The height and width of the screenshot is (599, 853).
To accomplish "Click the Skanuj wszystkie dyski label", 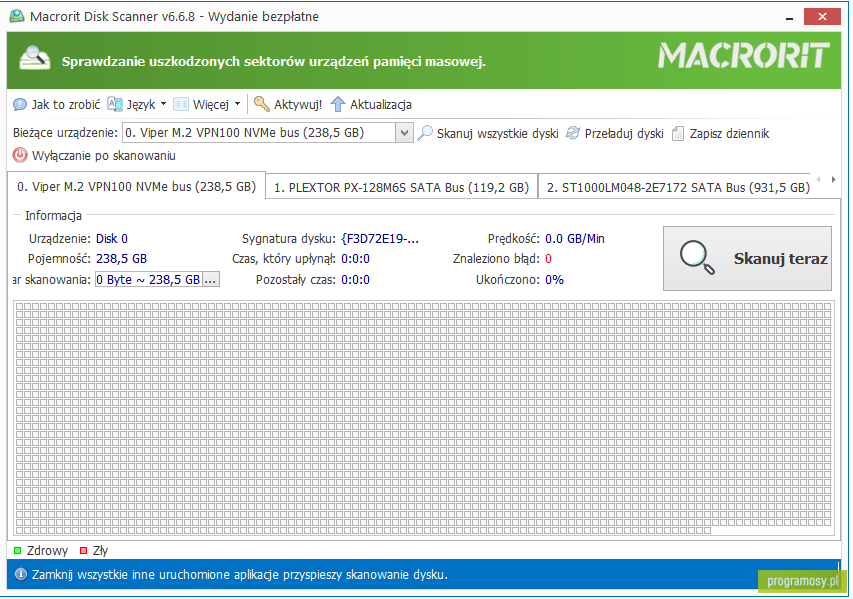I will tap(498, 134).
